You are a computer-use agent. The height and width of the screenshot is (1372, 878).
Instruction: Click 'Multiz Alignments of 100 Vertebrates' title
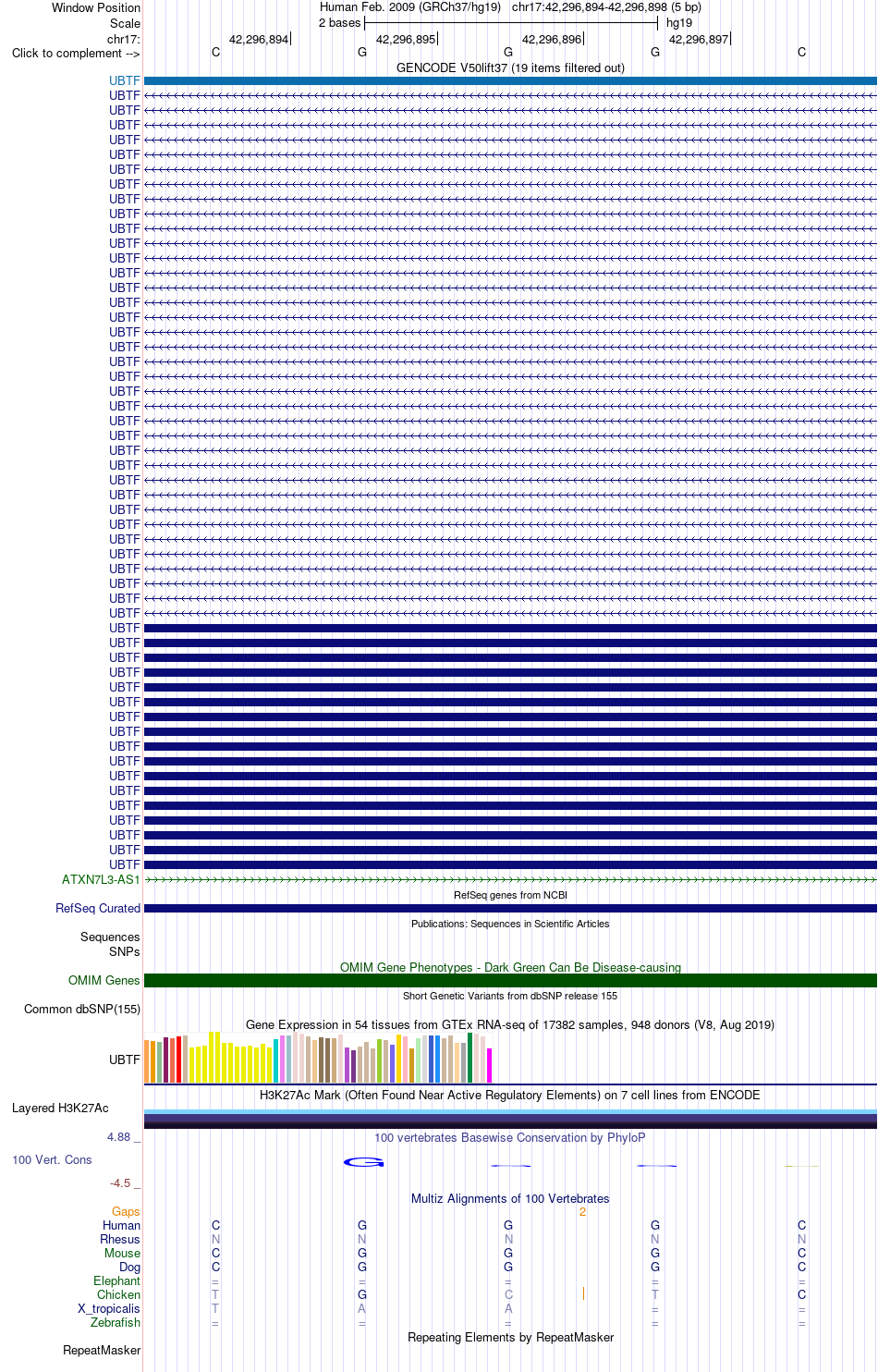(x=510, y=1198)
